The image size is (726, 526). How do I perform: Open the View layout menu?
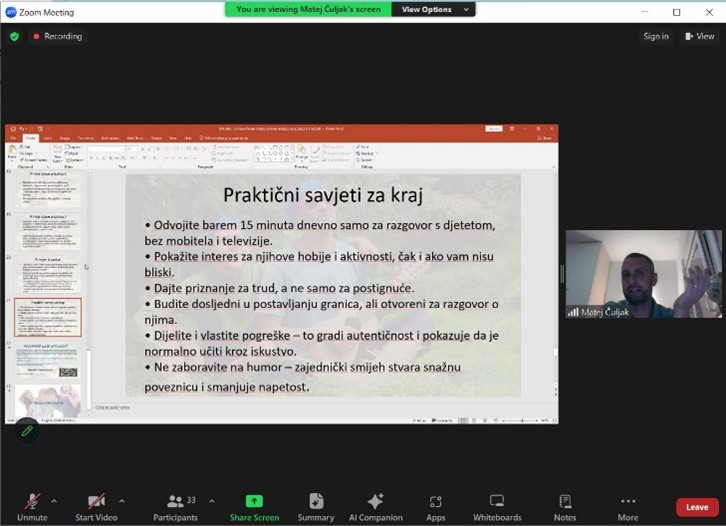(700, 36)
